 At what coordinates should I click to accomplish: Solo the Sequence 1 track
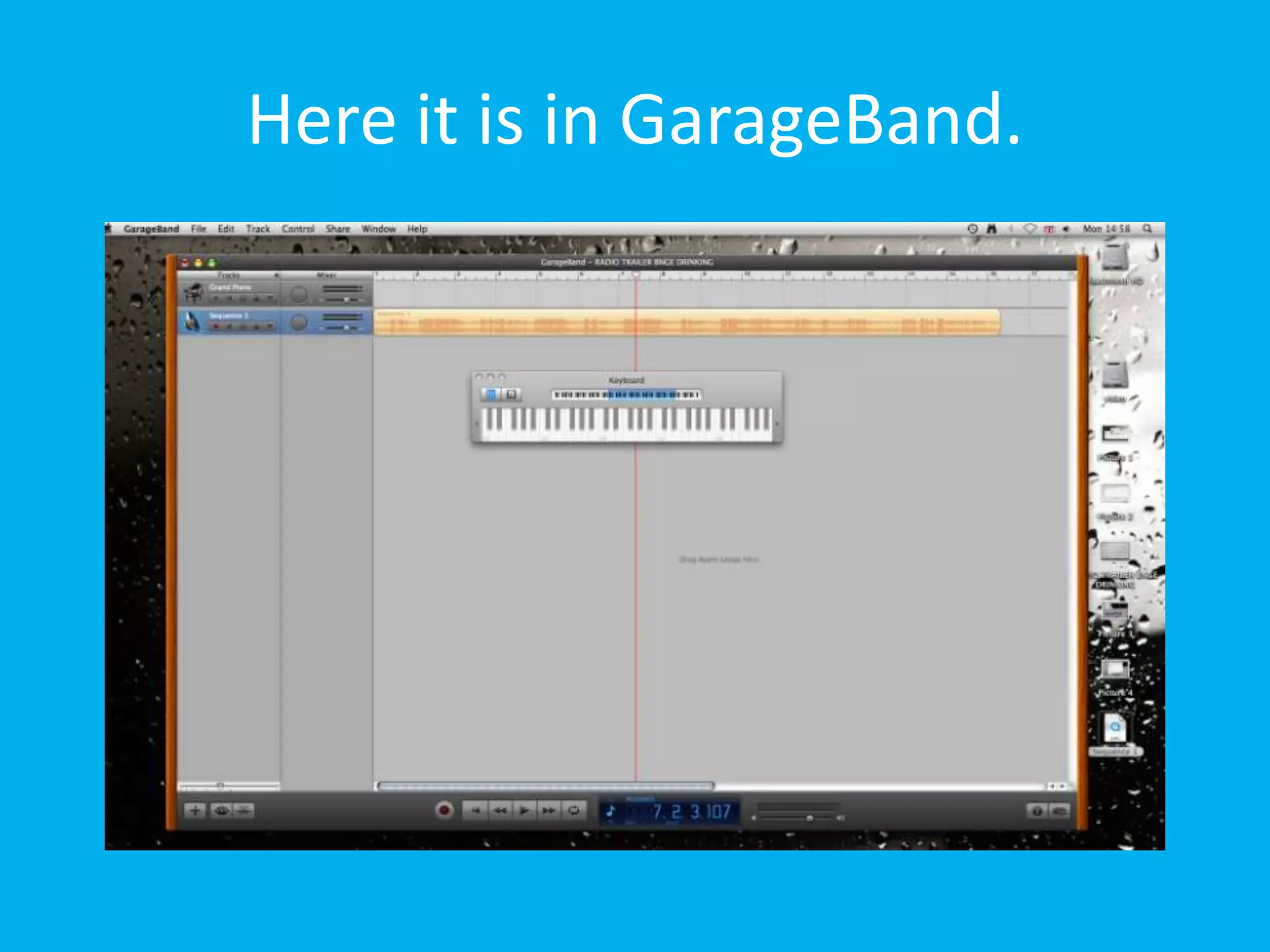tap(243, 327)
